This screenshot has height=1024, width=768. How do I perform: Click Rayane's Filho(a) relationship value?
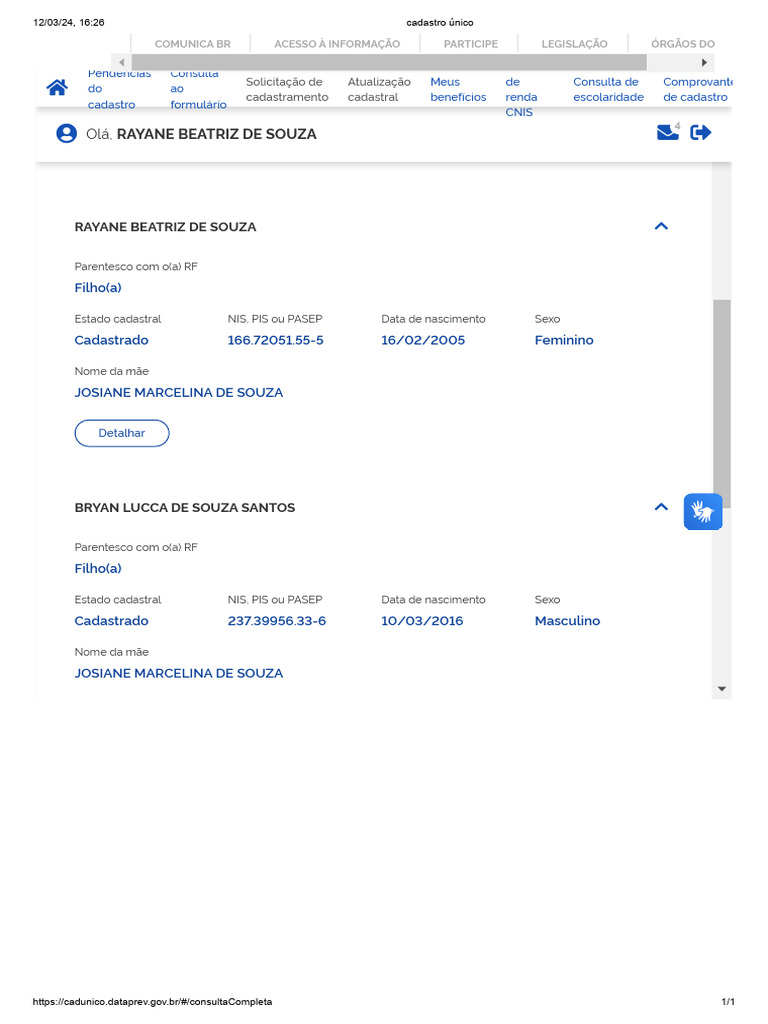[98, 288]
